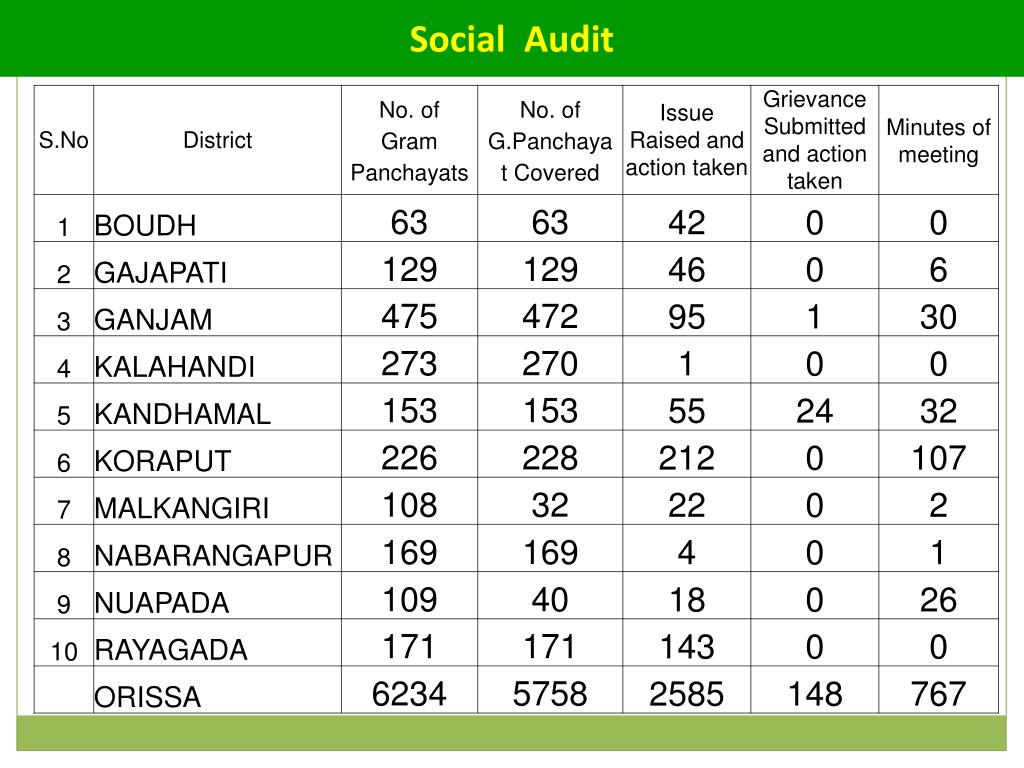Viewport: 1024px width, 768px height.
Task: Click MALKANGIRI's covered value 32
Action: (550, 505)
